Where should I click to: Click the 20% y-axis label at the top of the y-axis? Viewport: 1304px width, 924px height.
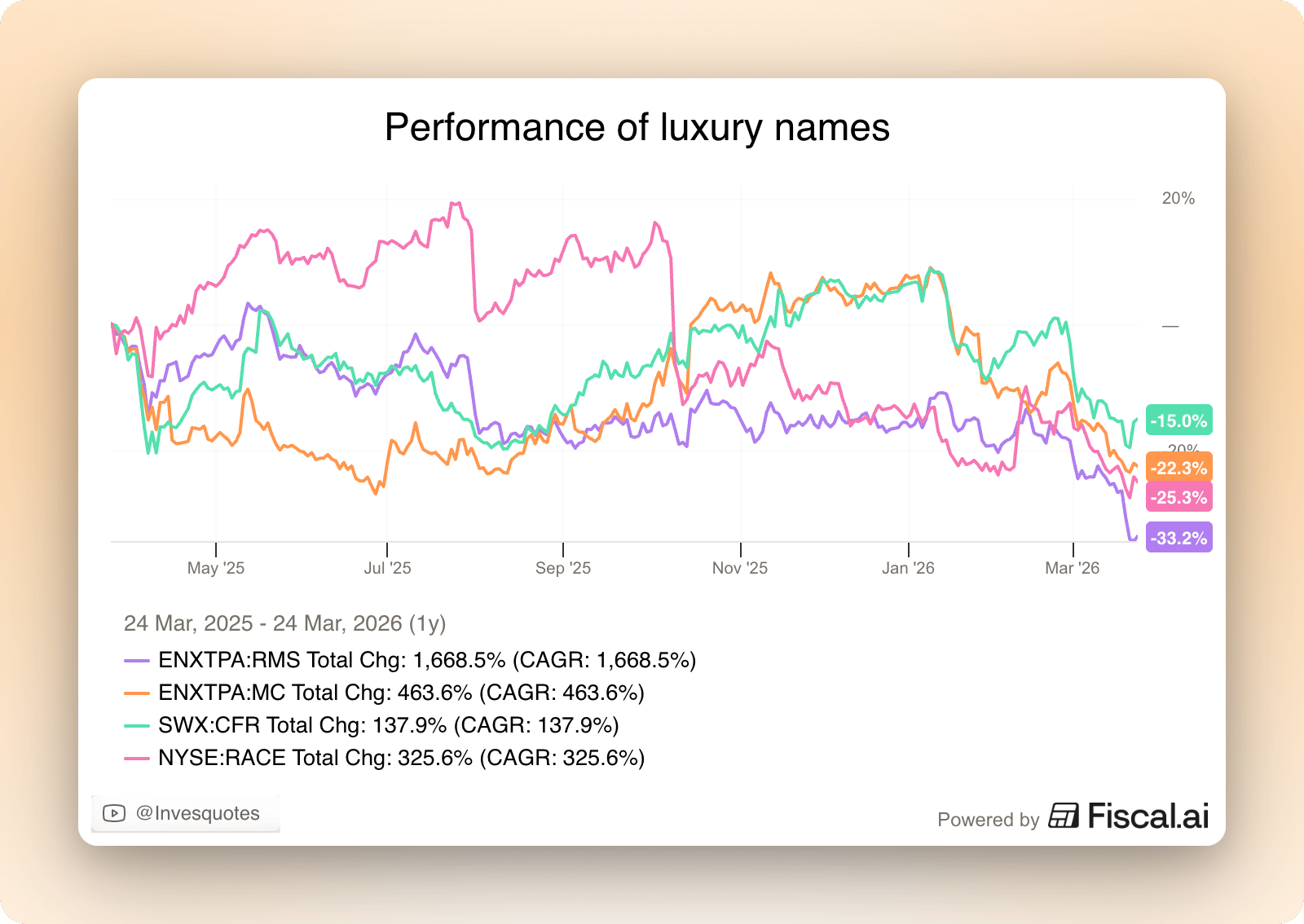point(1178,198)
